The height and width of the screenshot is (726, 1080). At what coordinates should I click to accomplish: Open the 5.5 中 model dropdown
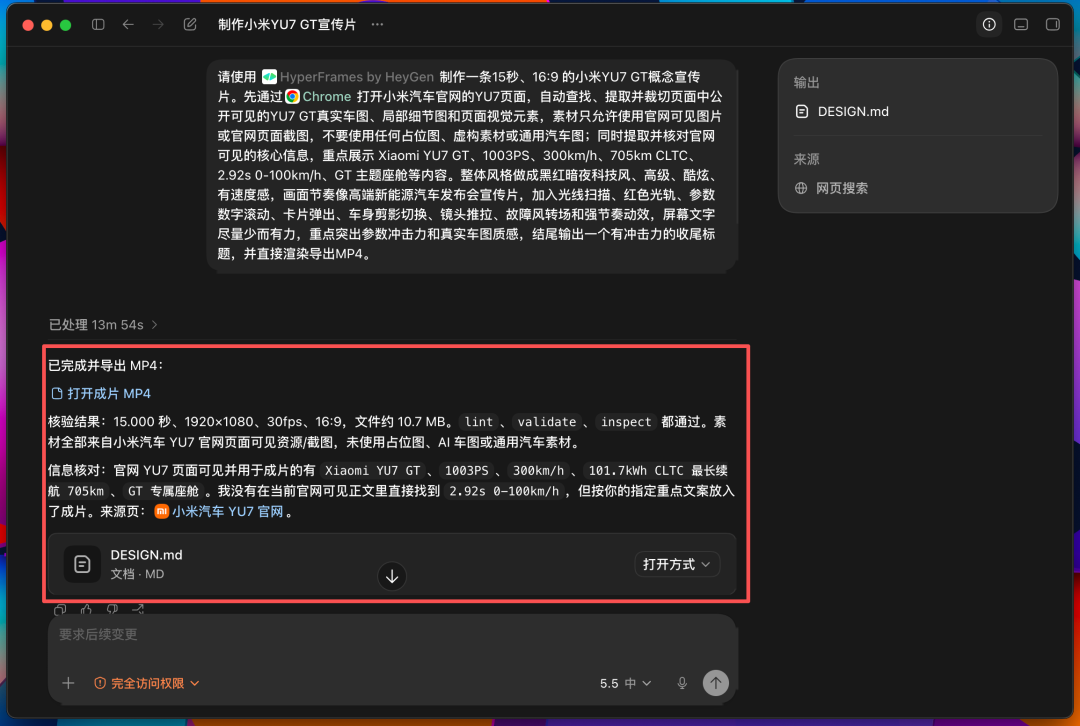(x=625, y=683)
